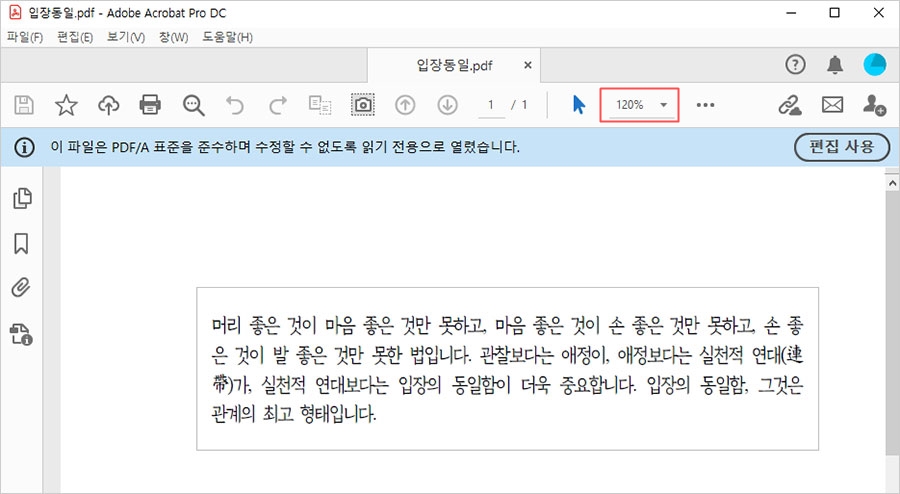Click the current page number field
900x494 pixels.
point(491,105)
